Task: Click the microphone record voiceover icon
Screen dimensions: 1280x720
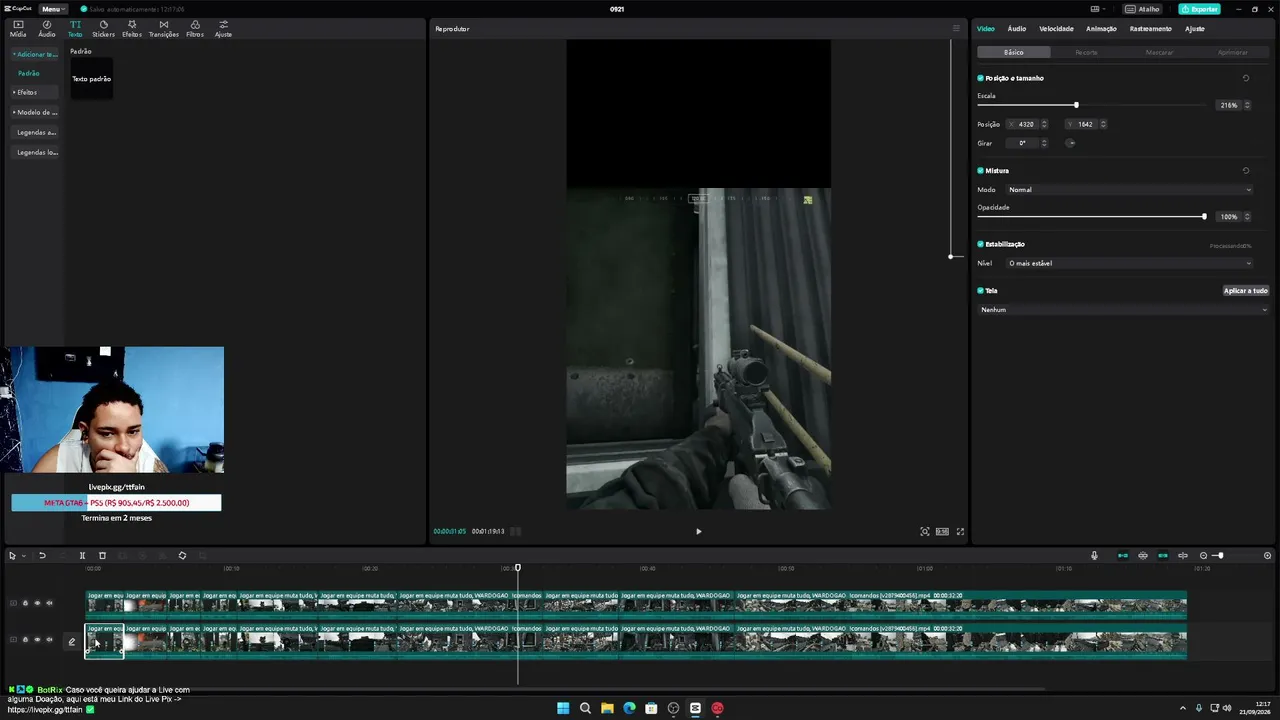Action: point(1094,555)
